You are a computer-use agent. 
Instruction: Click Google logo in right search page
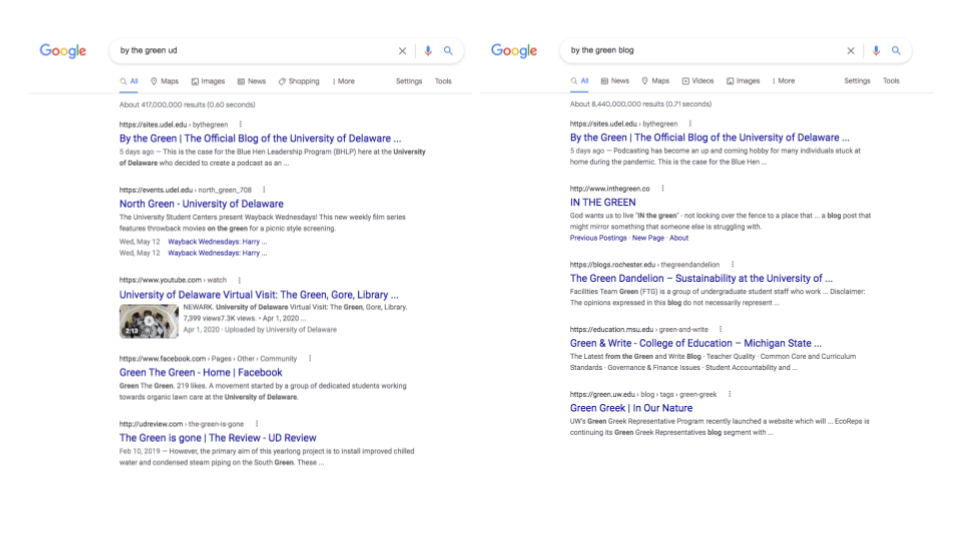514,51
